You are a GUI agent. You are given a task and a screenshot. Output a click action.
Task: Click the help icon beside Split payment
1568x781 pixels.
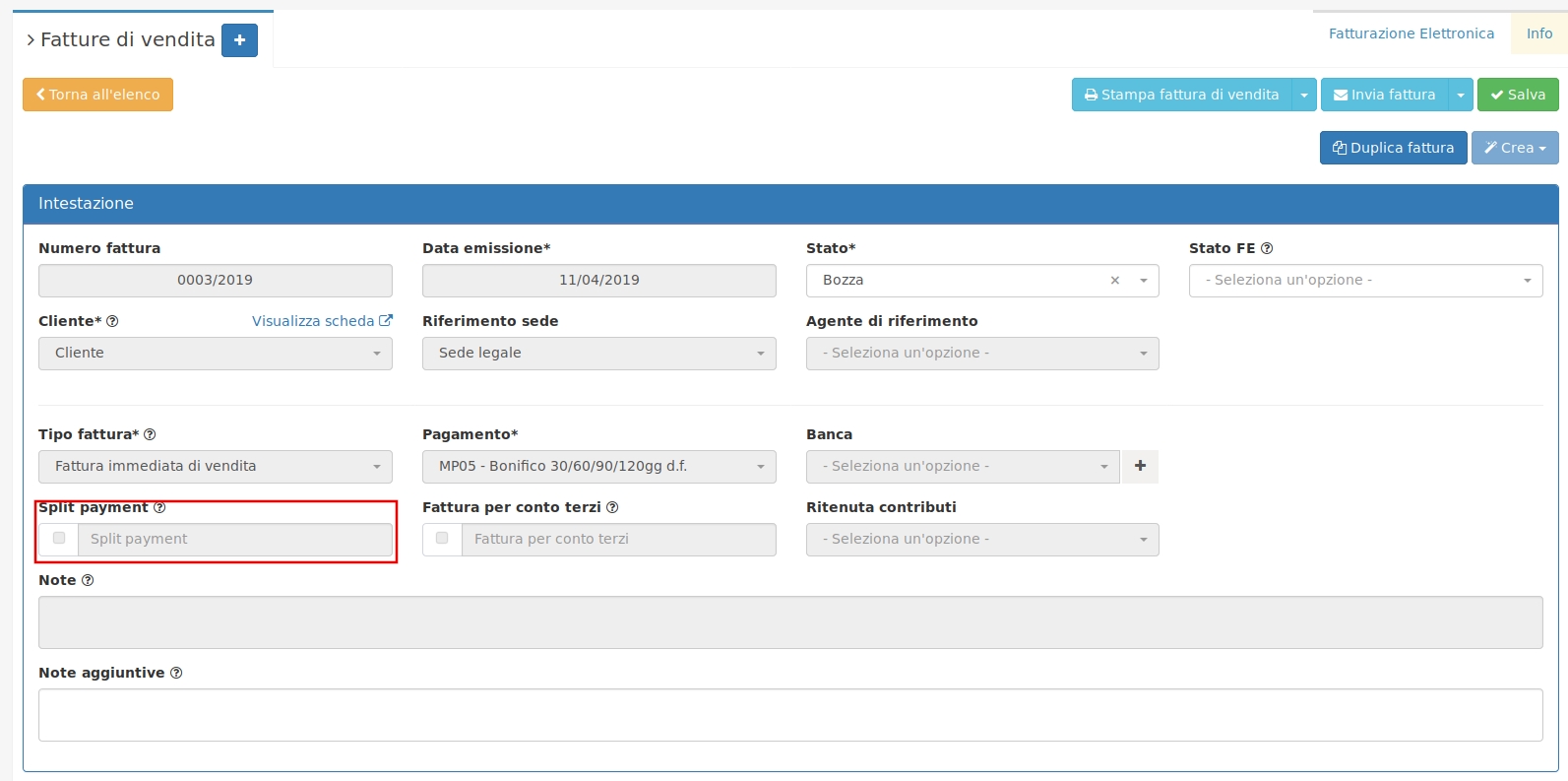pyautogui.click(x=159, y=507)
